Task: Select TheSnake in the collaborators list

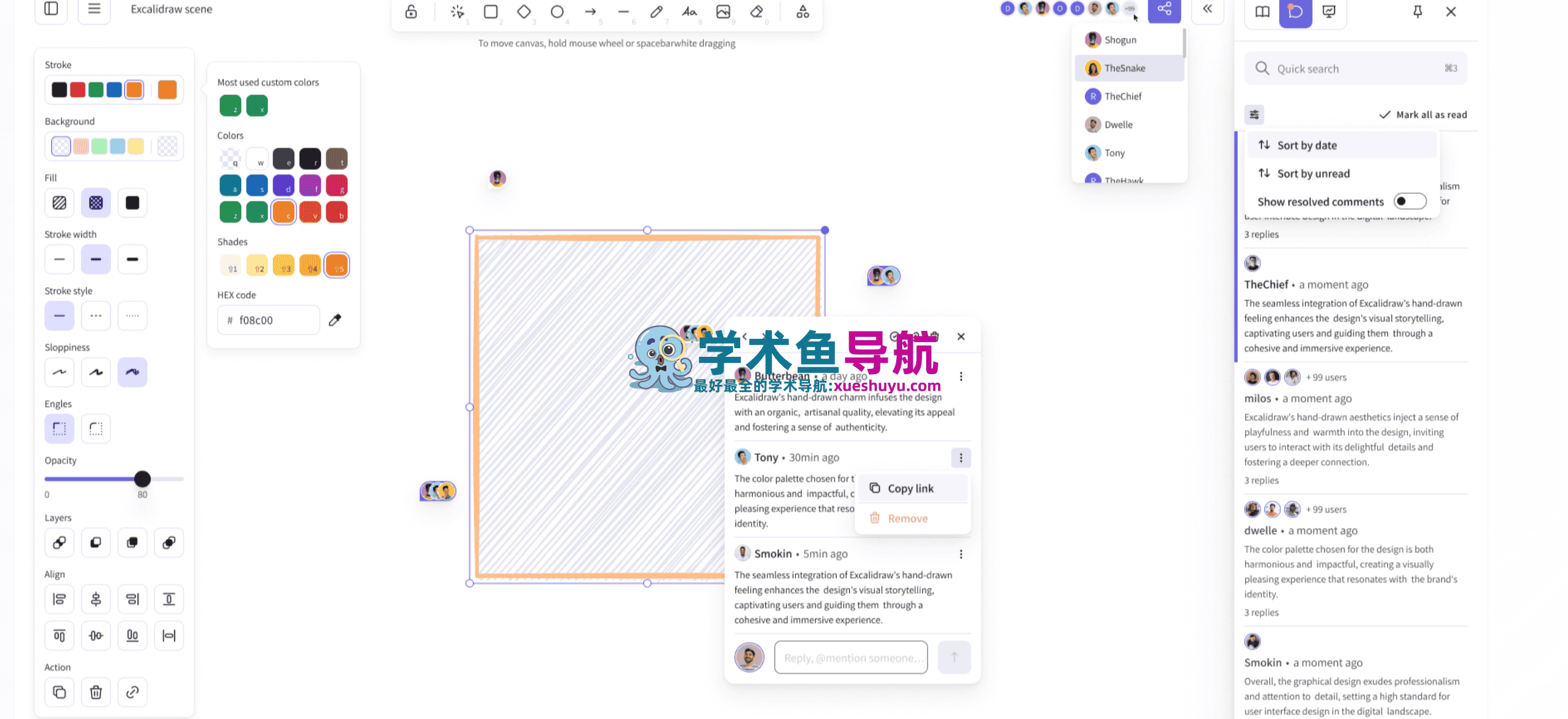Action: click(1129, 68)
